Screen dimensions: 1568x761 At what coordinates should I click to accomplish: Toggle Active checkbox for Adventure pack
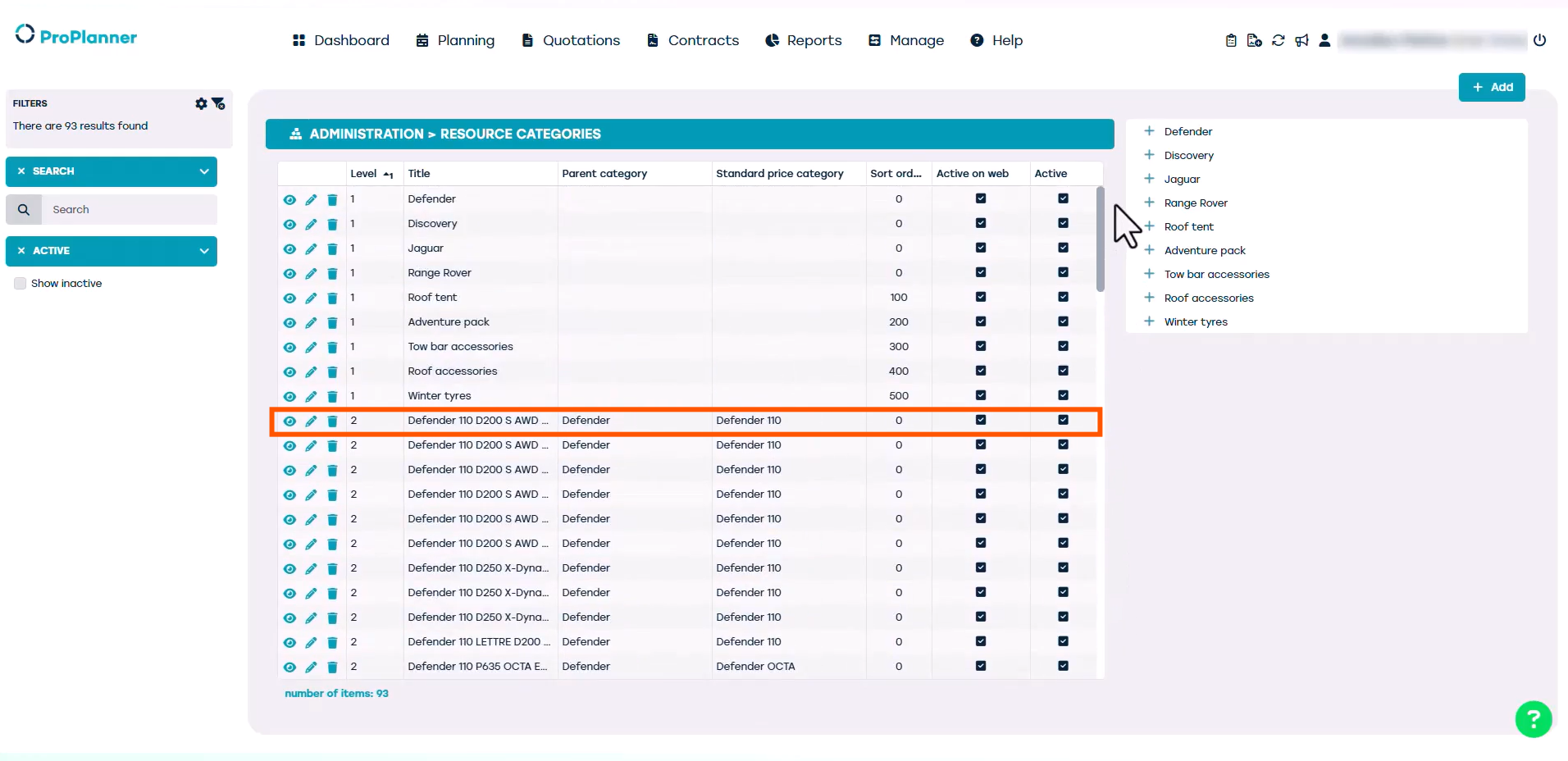1063,321
